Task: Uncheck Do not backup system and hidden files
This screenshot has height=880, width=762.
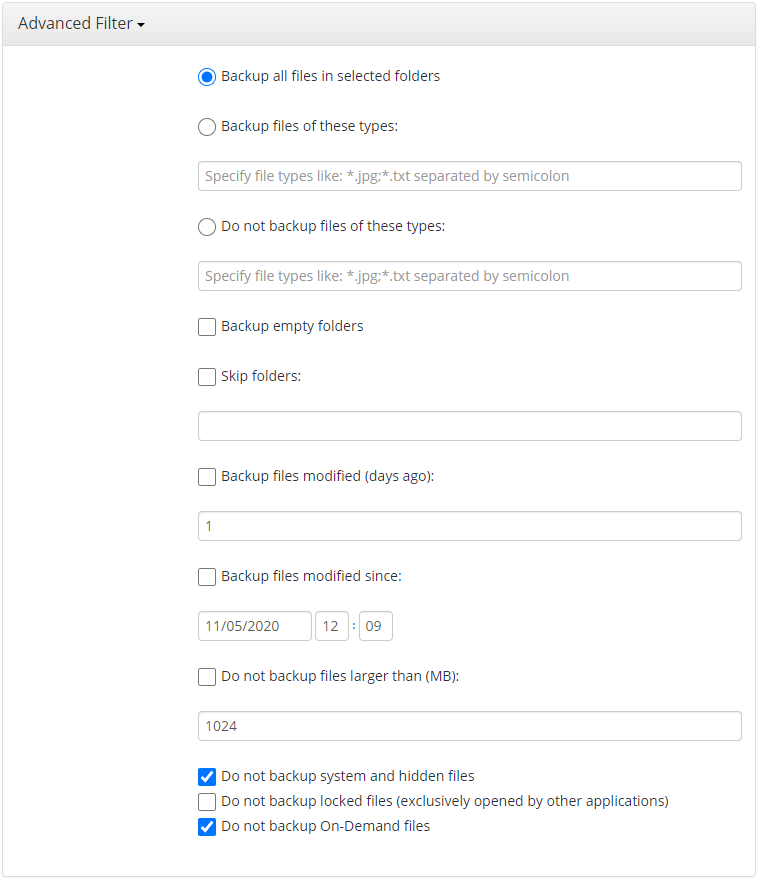Action: [x=207, y=777]
